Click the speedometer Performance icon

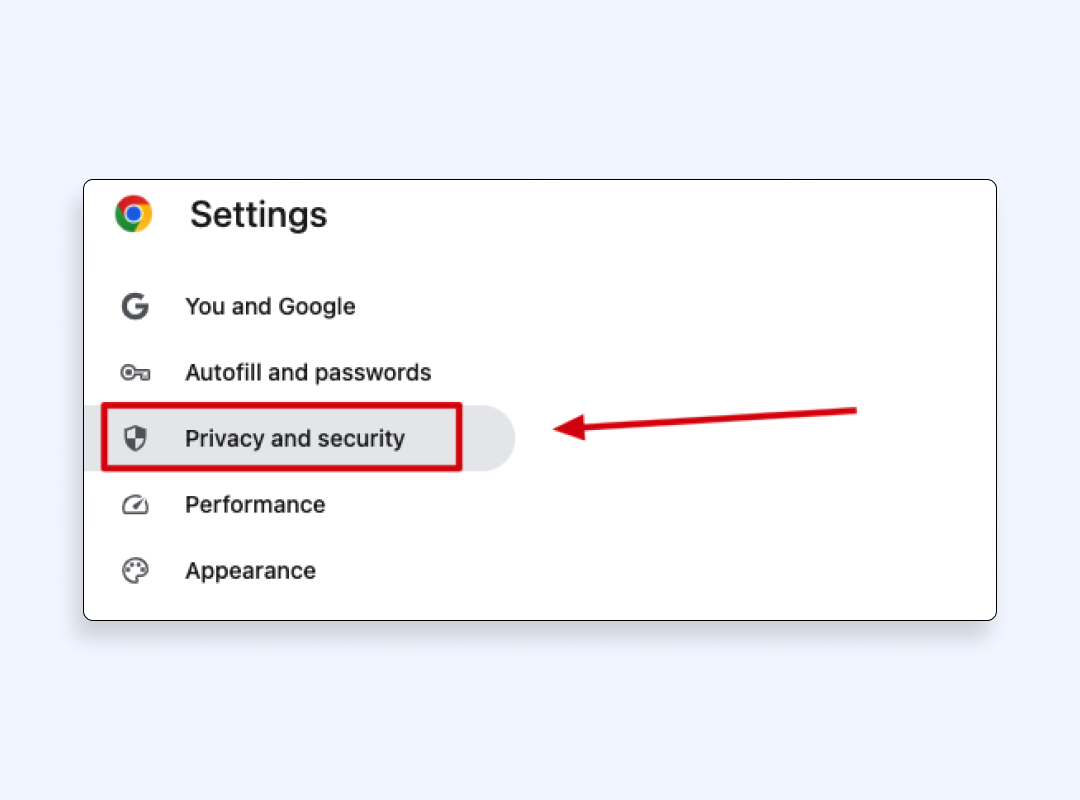(x=135, y=505)
